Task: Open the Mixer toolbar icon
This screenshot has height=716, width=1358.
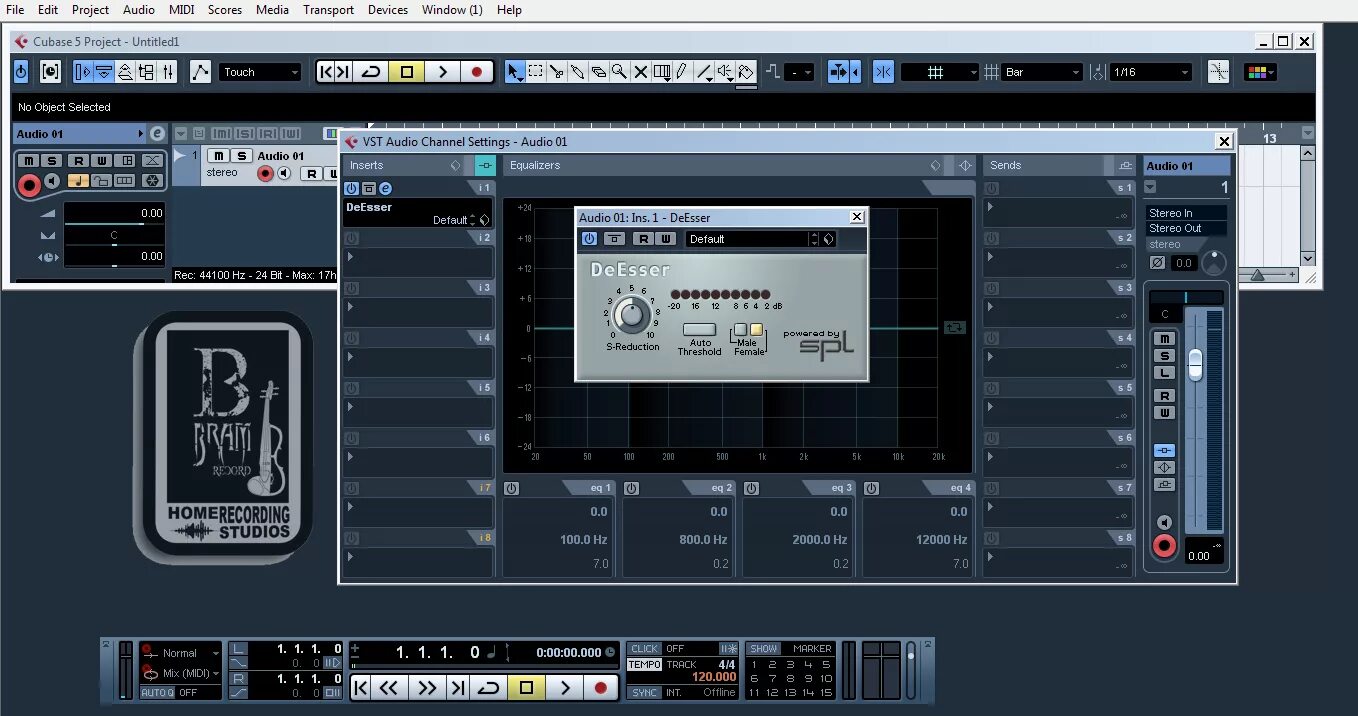Action: click(168, 72)
